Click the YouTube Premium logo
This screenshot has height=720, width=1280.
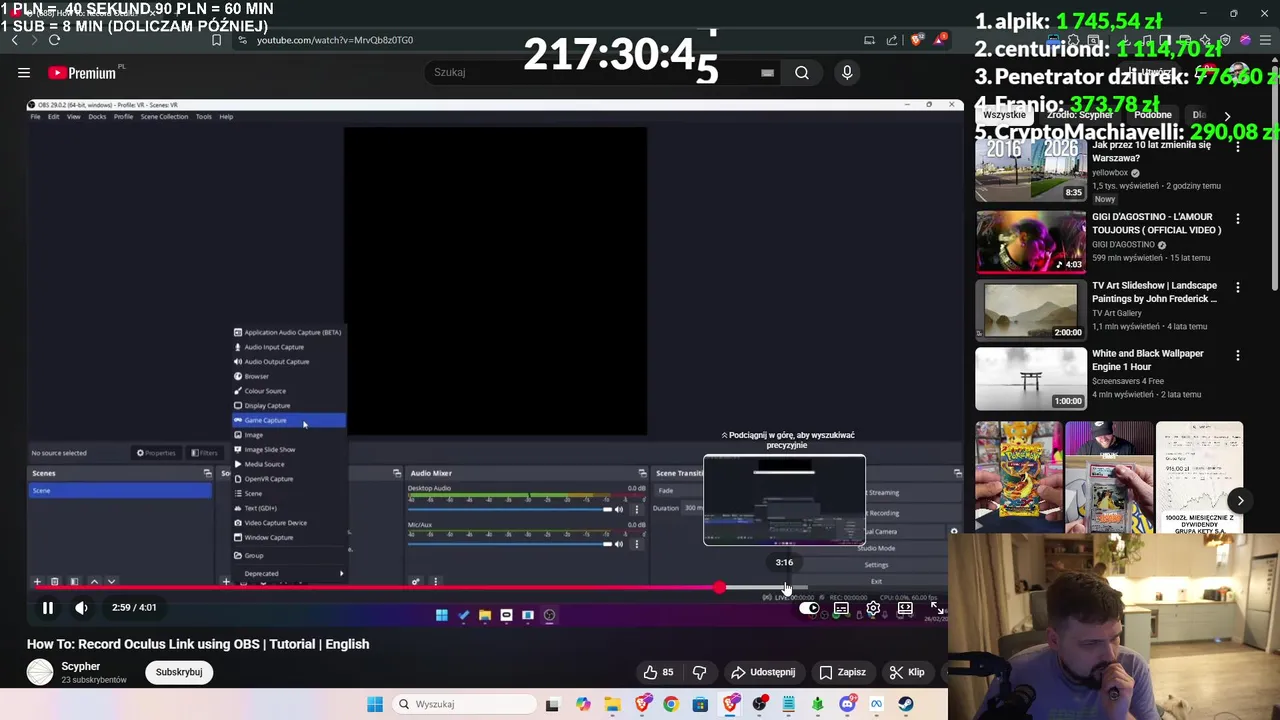pos(84,73)
